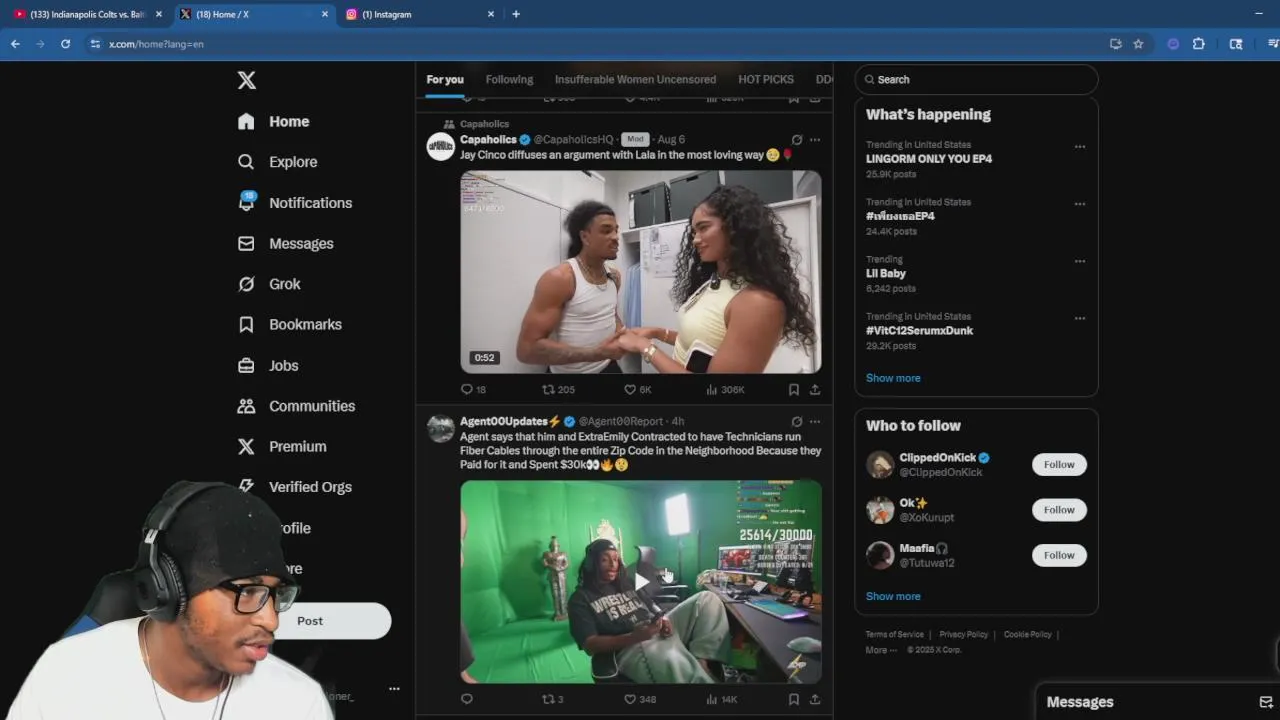The image size is (1280, 720).
Task: Bookmark this page with star icon
Action: (1138, 44)
